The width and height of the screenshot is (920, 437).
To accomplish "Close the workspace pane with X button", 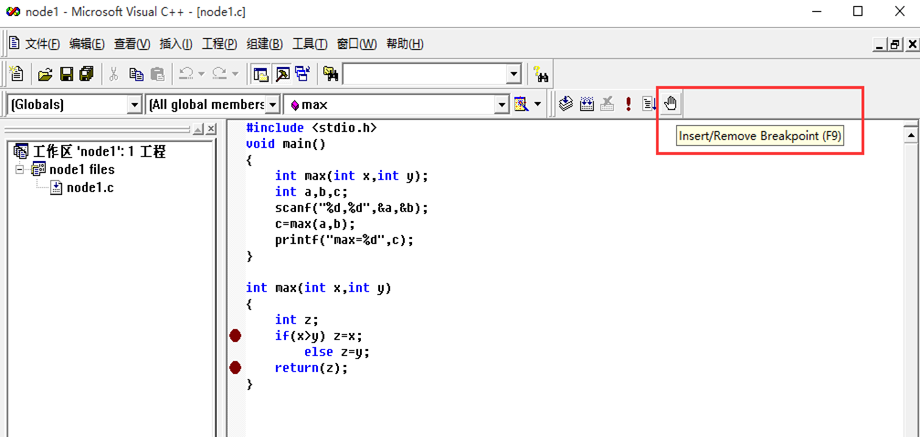I will coord(211,129).
